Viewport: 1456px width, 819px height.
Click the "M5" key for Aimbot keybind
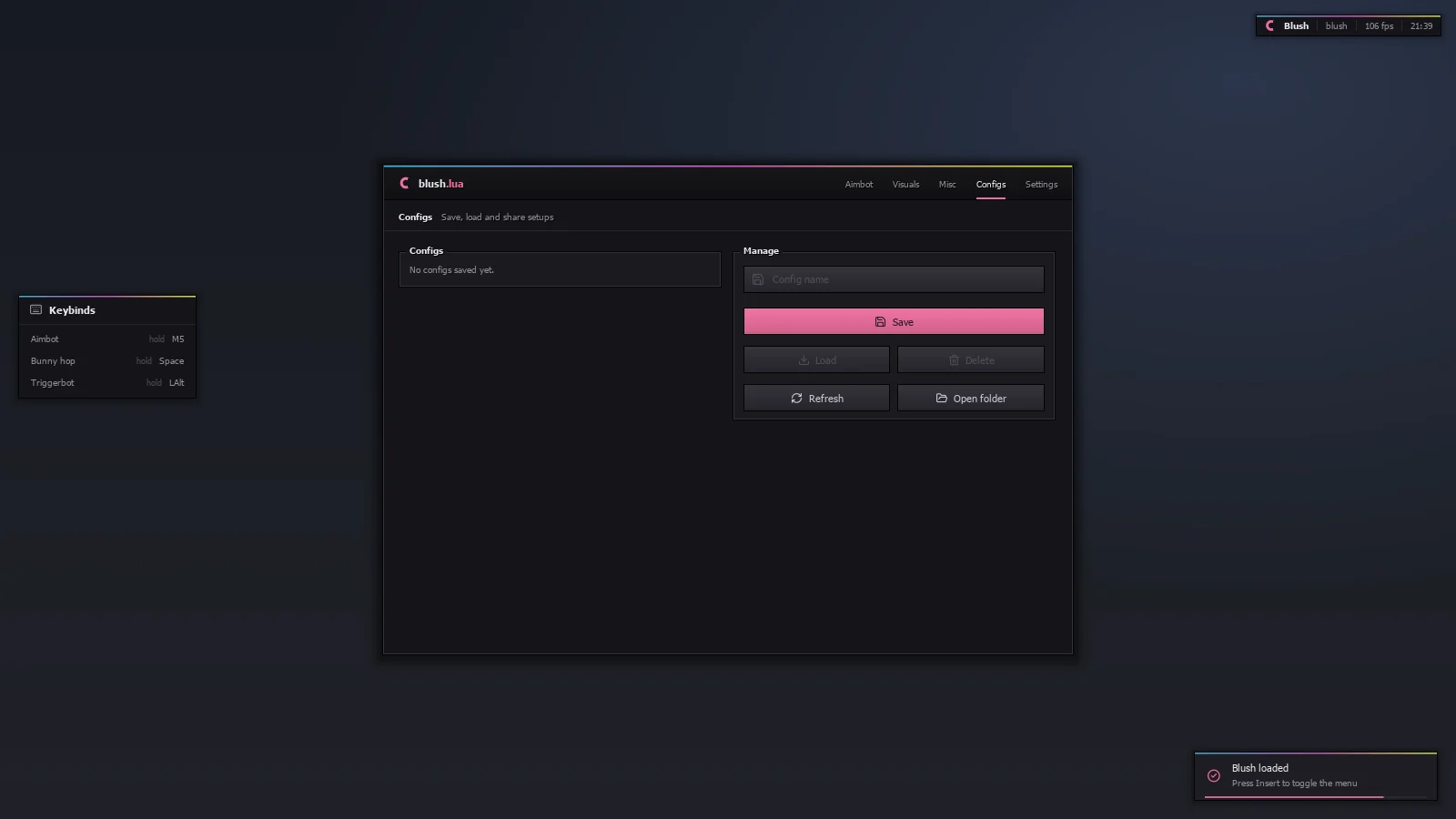(177, 339)
